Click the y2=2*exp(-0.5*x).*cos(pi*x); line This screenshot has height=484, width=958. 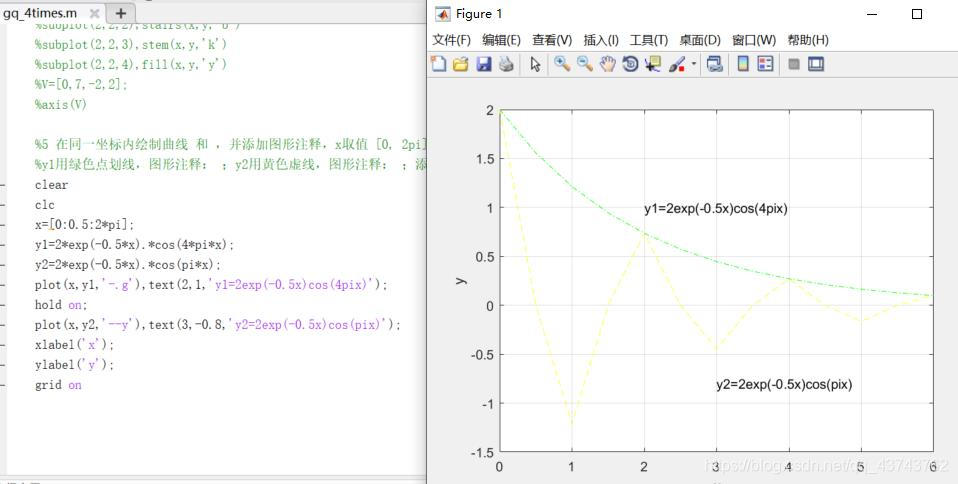coord(128,265)
